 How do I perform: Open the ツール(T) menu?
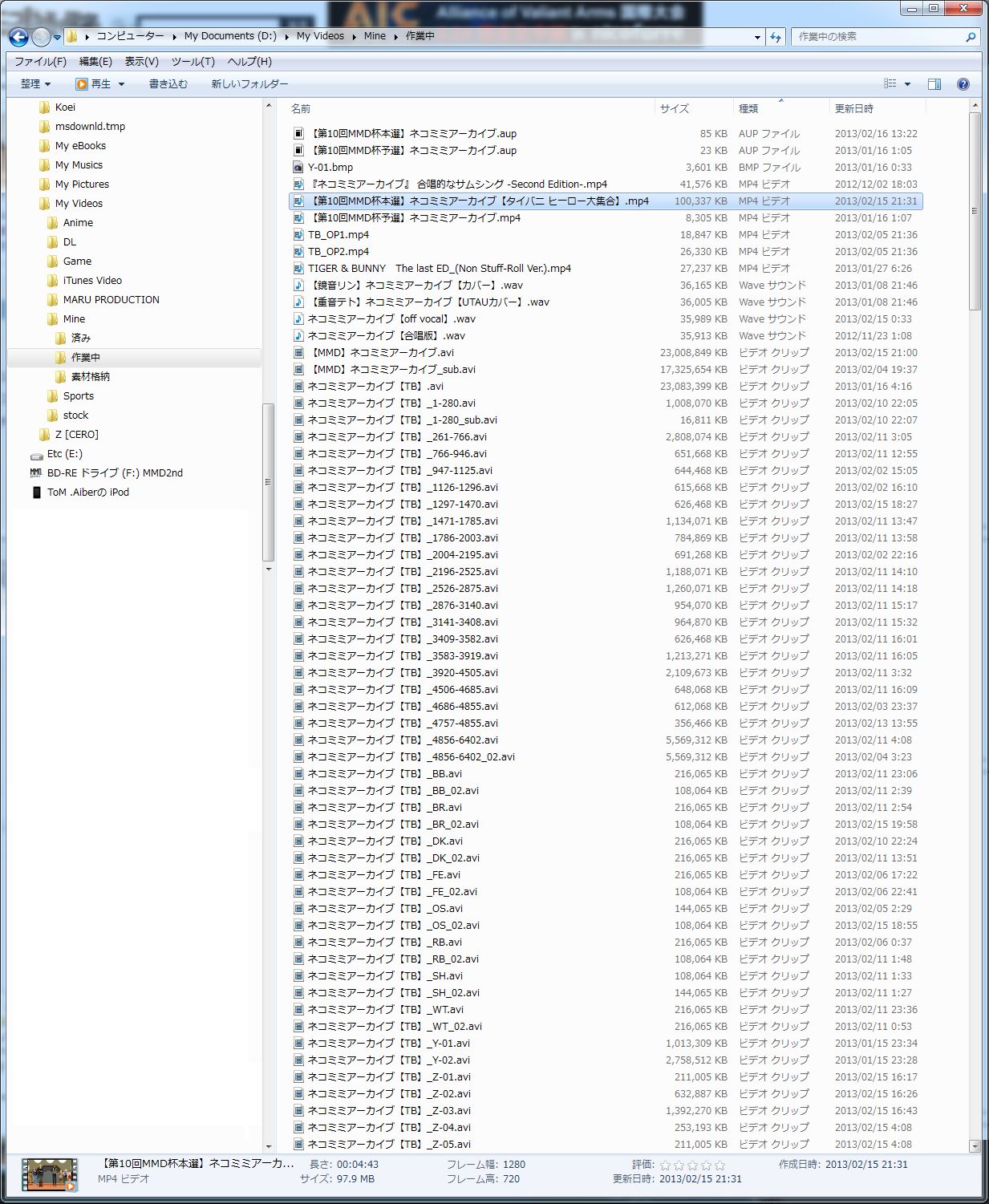193,62
